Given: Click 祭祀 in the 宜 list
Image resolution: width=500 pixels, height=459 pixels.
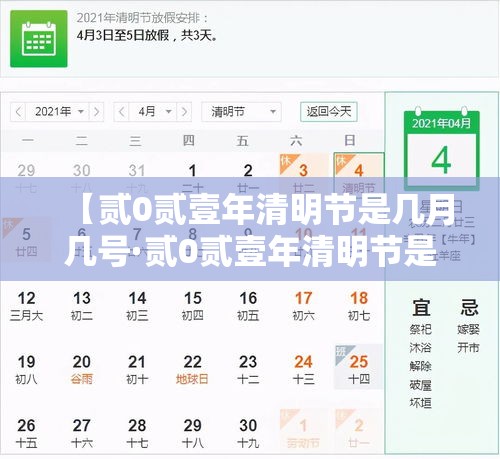Looking at the screenshot, I should pos(421,329).
